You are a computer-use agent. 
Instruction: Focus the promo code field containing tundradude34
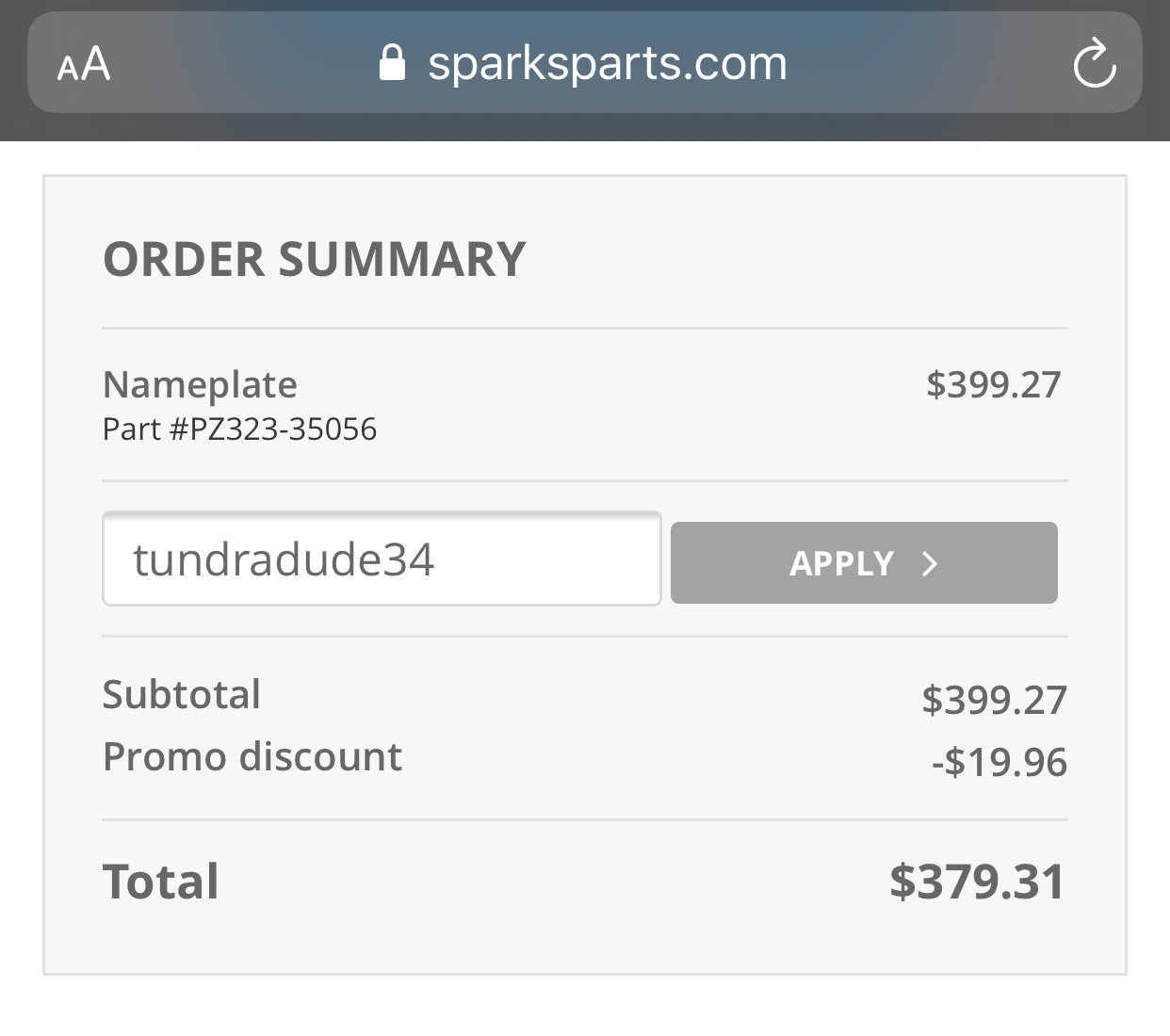tap(382, 559)
